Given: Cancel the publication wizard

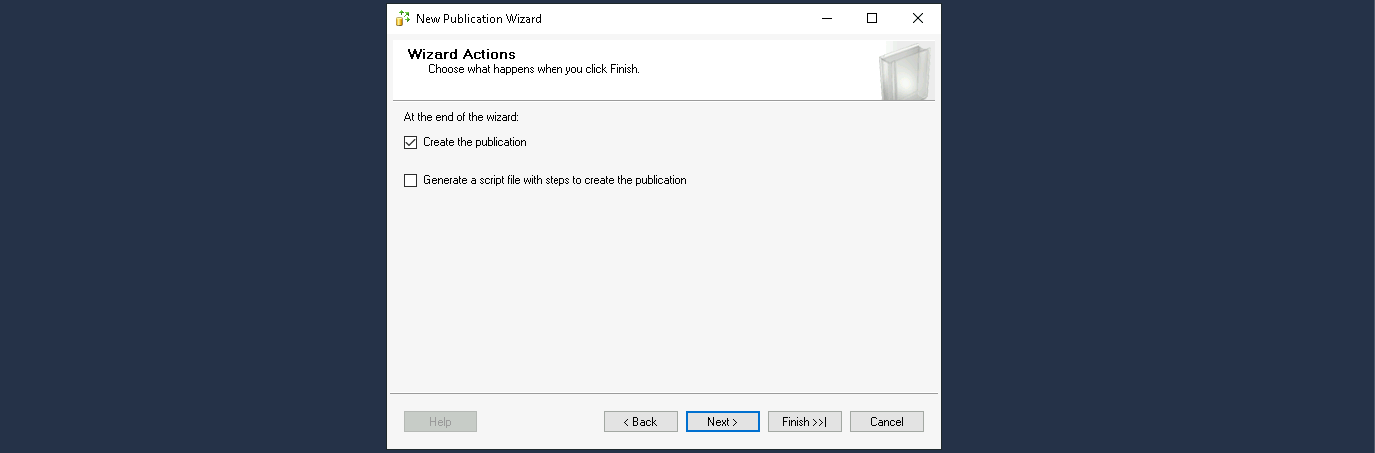Looking at the screenshot, I should [886, 422].
